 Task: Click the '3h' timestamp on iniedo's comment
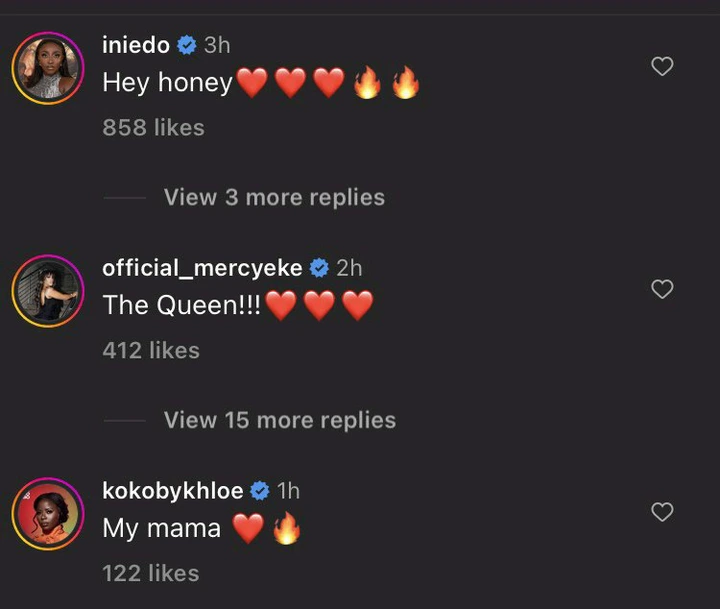(x=217, y=45)
